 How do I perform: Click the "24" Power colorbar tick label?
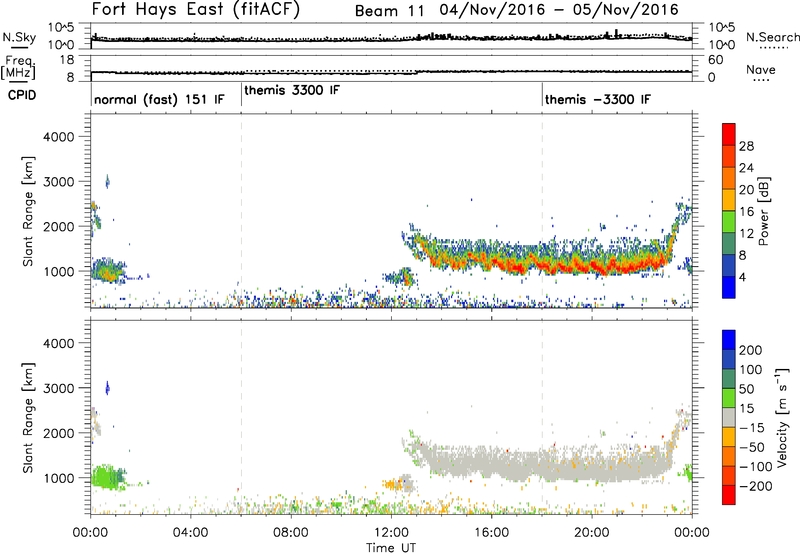tap(746, 168)
